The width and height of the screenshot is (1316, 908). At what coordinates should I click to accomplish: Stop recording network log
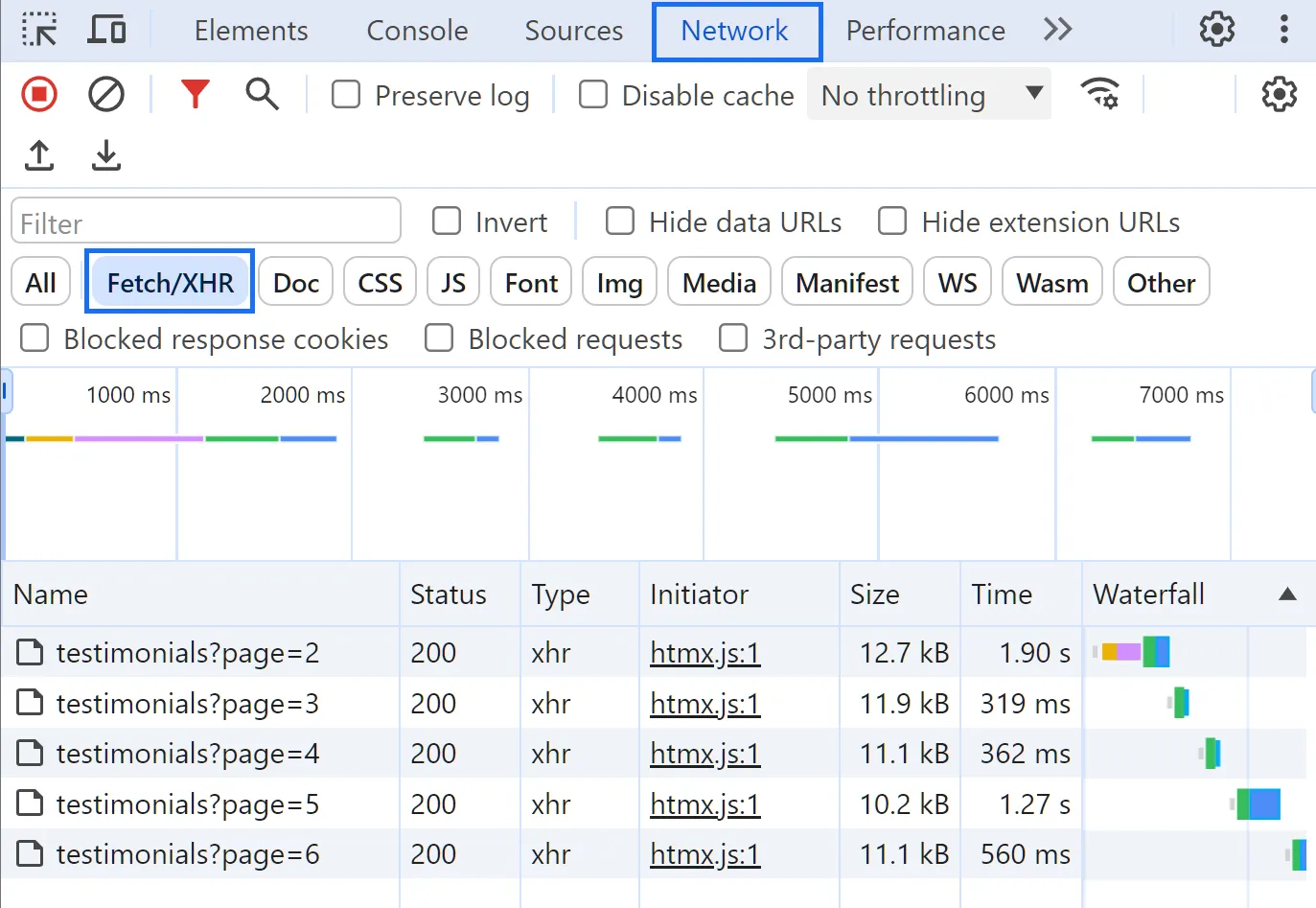[38, 94]
